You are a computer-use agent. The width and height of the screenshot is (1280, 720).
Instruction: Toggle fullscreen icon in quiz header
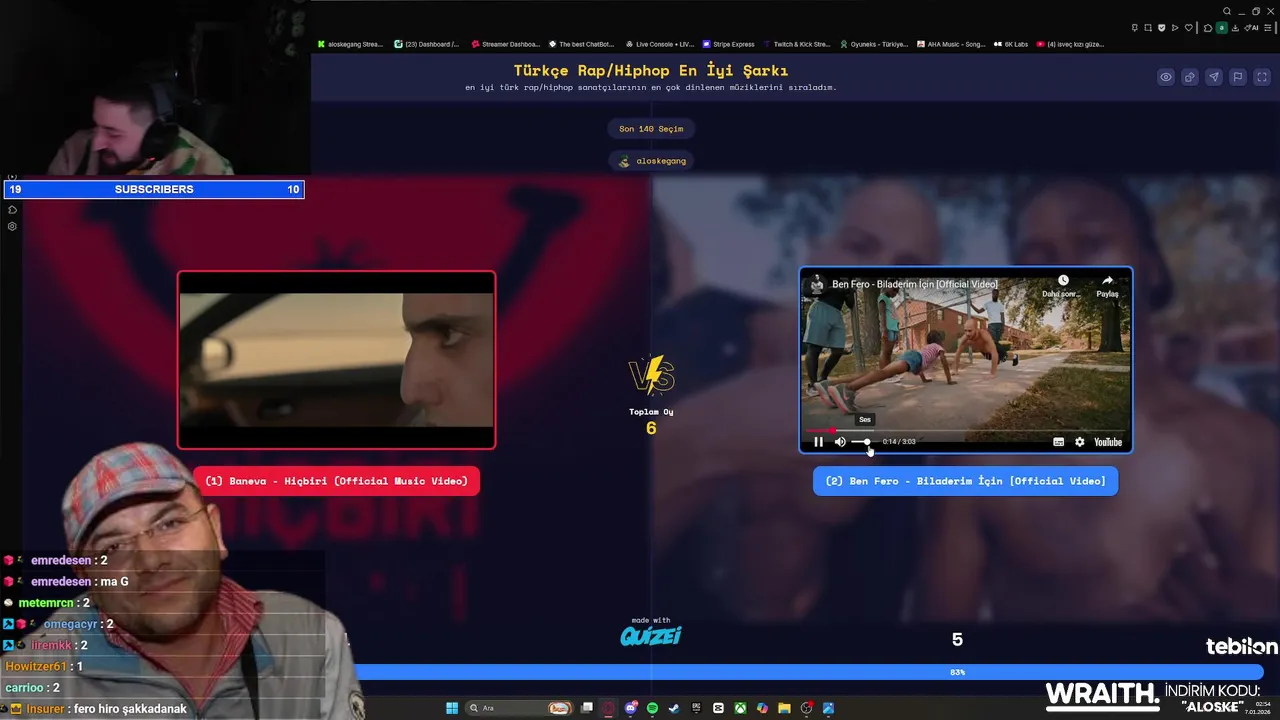(x=1262, y=77)
